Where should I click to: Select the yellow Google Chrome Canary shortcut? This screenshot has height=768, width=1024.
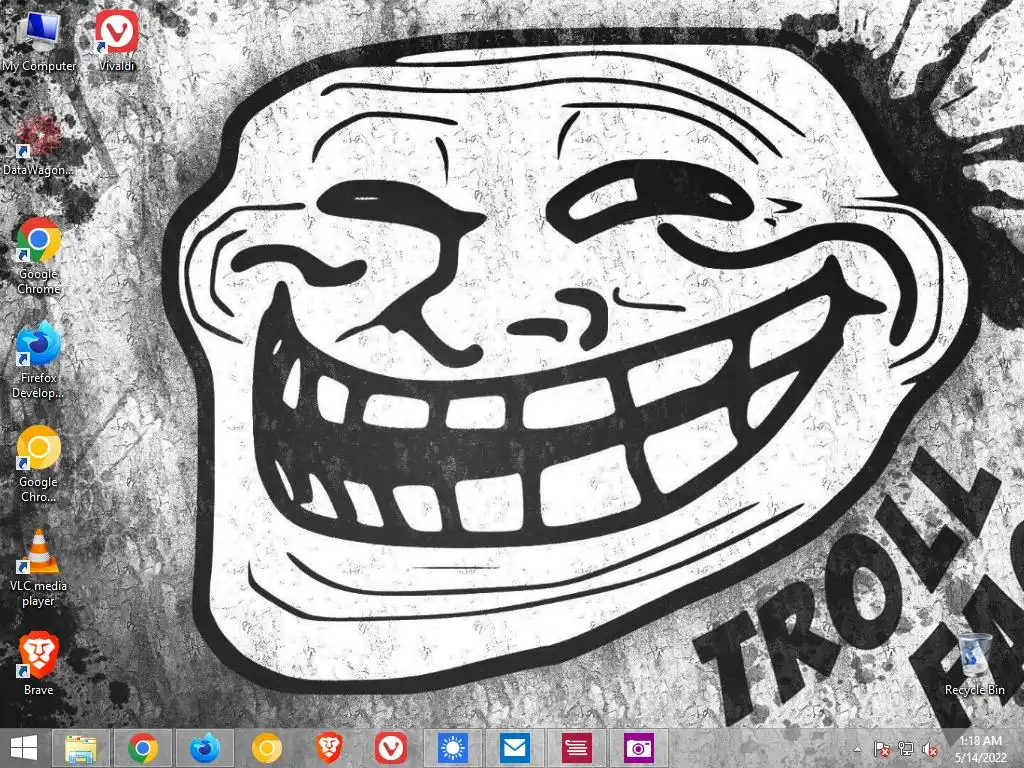click(38, 464)
